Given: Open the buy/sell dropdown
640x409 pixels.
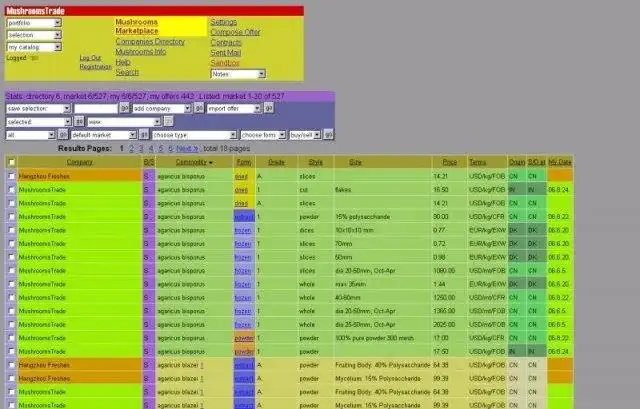Looking at the screenshot, I should 305,135.
